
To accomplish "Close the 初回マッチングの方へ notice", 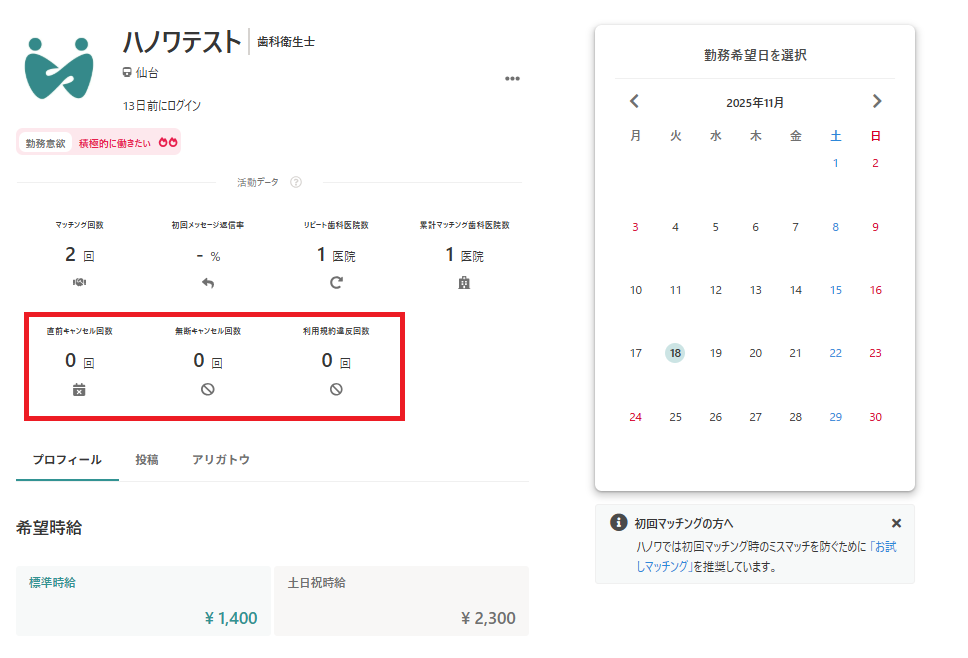I will point(896,523).
